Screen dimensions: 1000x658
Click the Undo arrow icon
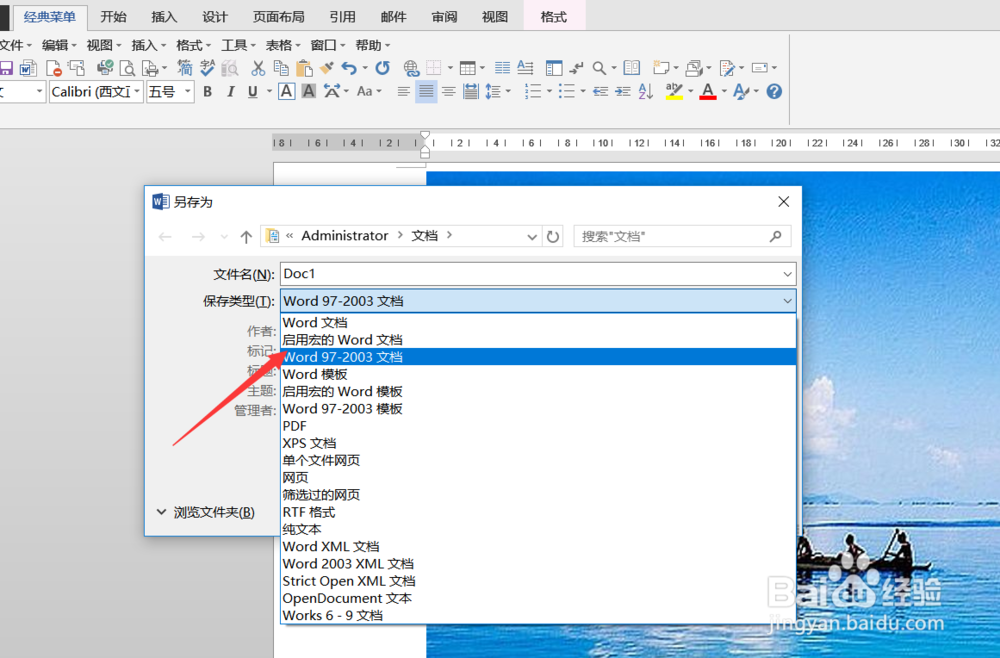350,67
